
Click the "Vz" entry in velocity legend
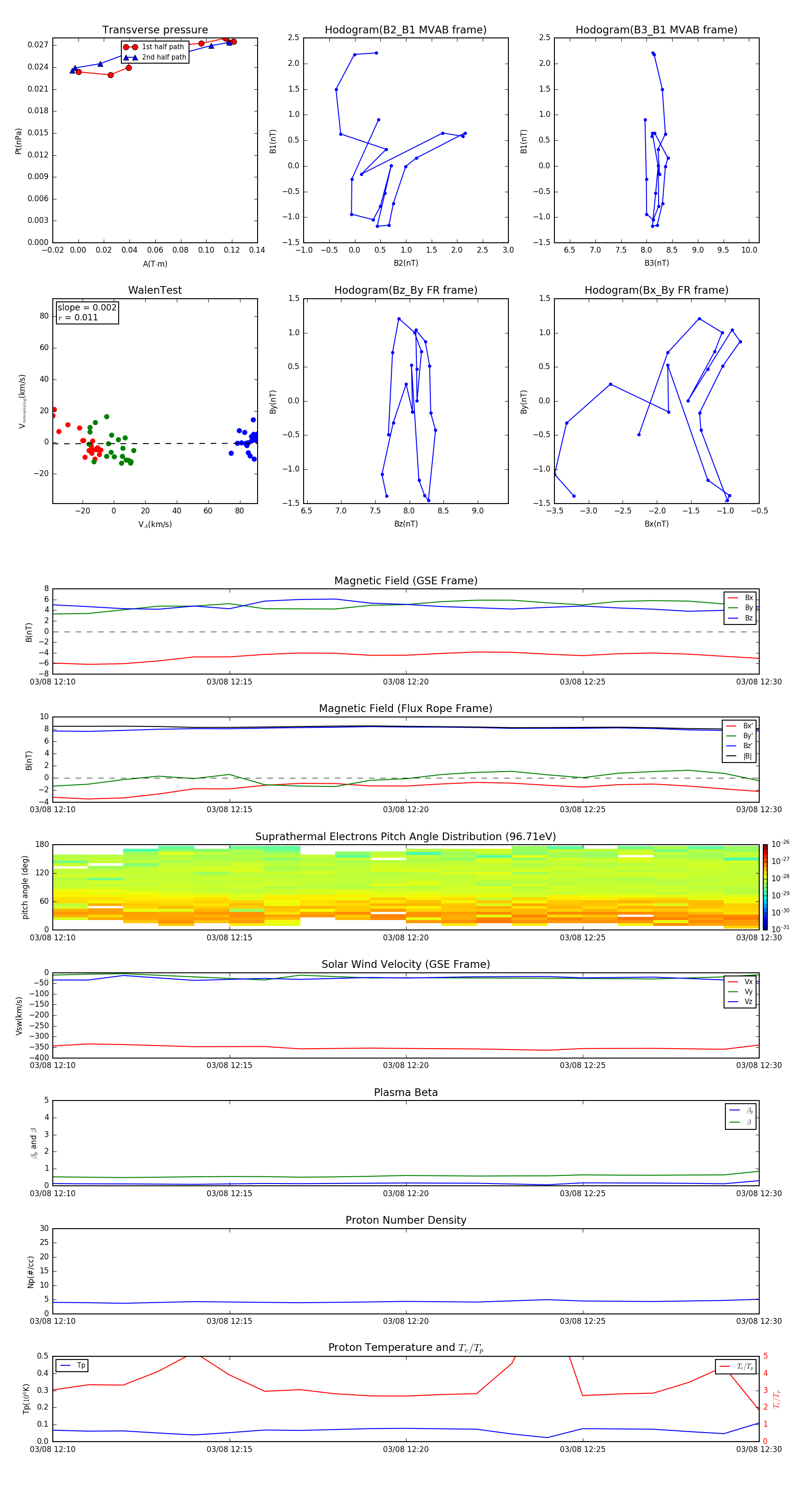pos(740,1001)
